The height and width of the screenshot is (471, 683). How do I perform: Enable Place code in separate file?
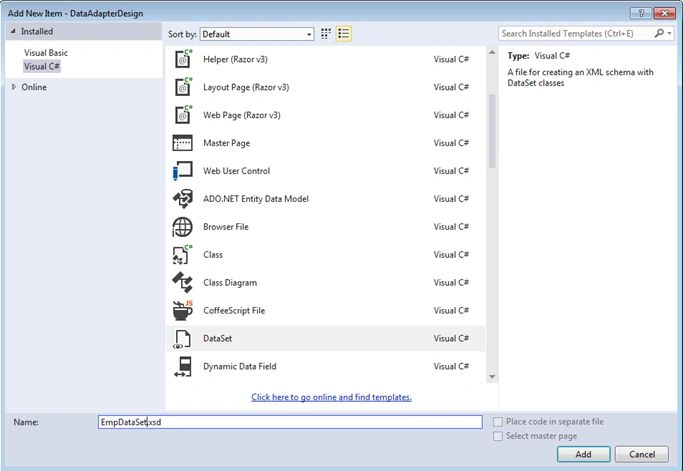[497, 422]
